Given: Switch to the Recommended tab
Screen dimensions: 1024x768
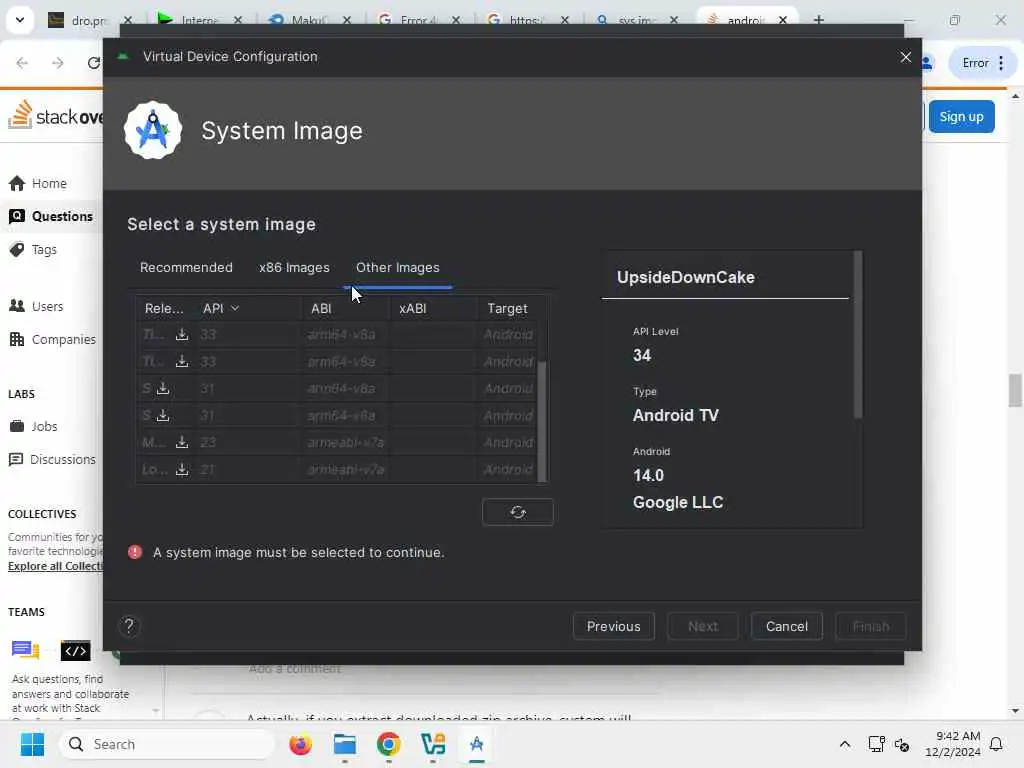Looking at the screenshot, I should click(186, 268).
